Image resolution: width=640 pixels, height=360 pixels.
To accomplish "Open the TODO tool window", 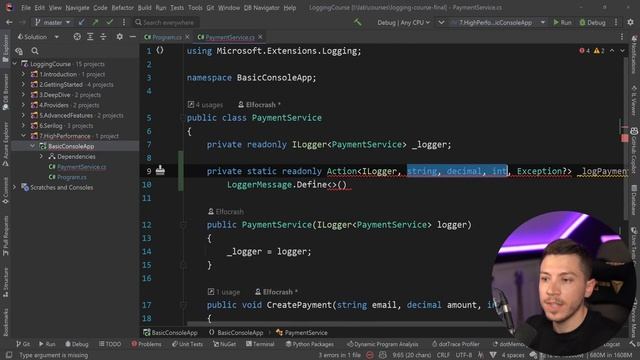I will point(110,344).
